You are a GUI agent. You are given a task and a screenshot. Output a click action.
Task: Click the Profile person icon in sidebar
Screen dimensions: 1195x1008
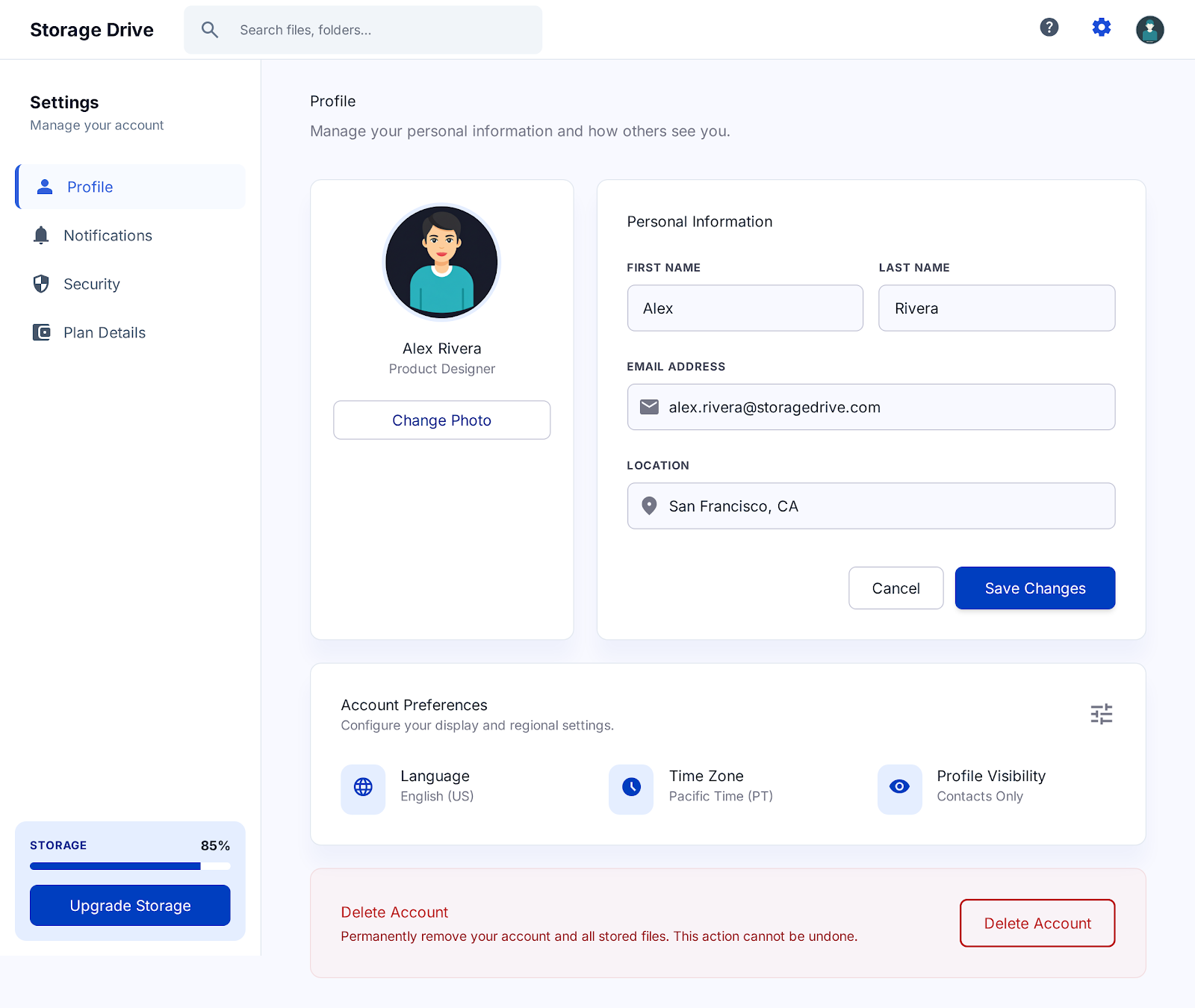point(45,187)
